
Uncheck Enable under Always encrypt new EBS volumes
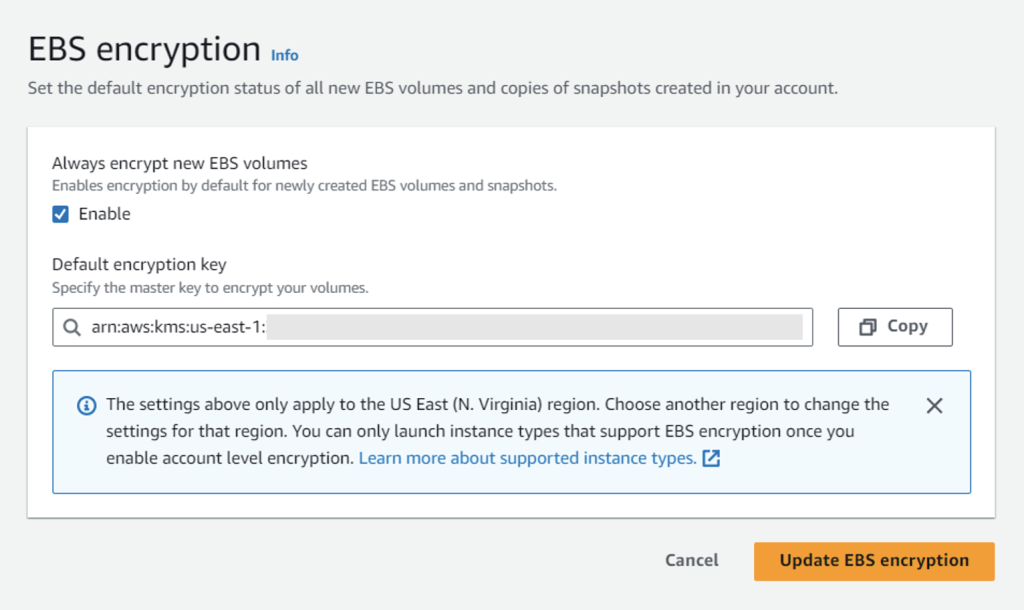coord(61,213)
